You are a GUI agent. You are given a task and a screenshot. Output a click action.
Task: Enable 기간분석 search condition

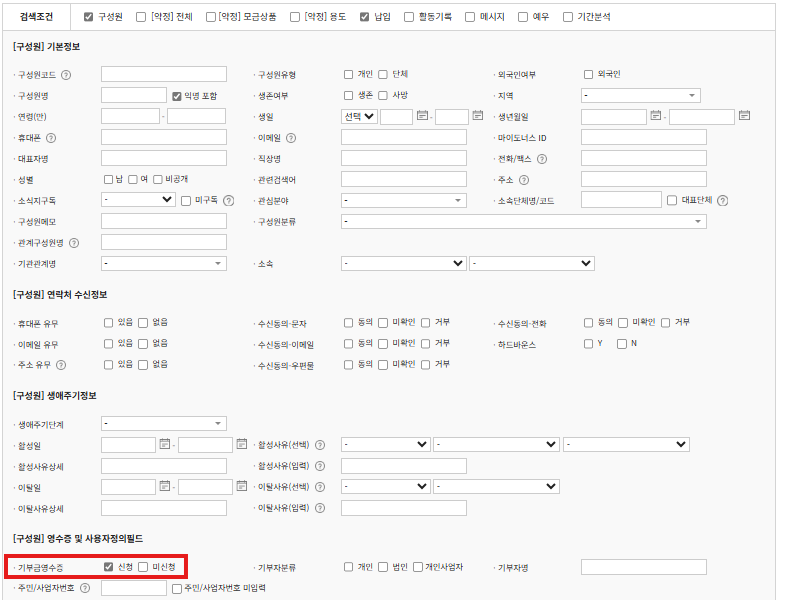tap(567, 17)
